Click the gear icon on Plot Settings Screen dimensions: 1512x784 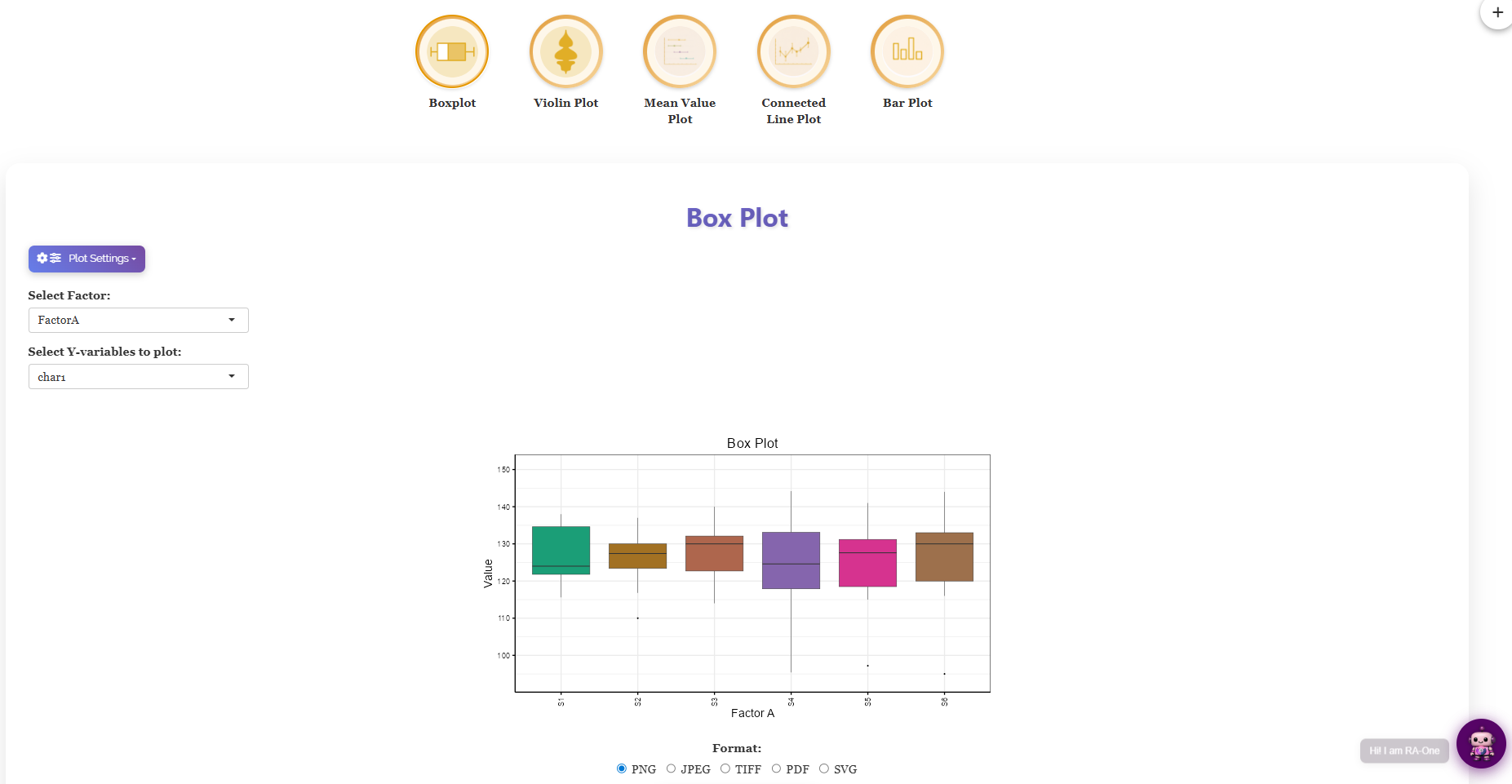[42, 258]
